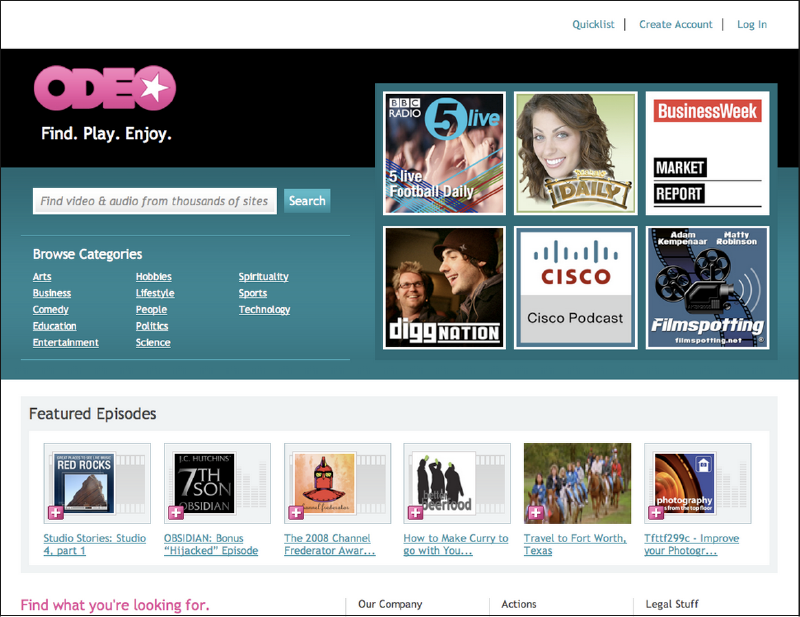Viewport: 800px width, 617px height.
Task: Browse the Sports category
Action: click(x=253, y=293)
